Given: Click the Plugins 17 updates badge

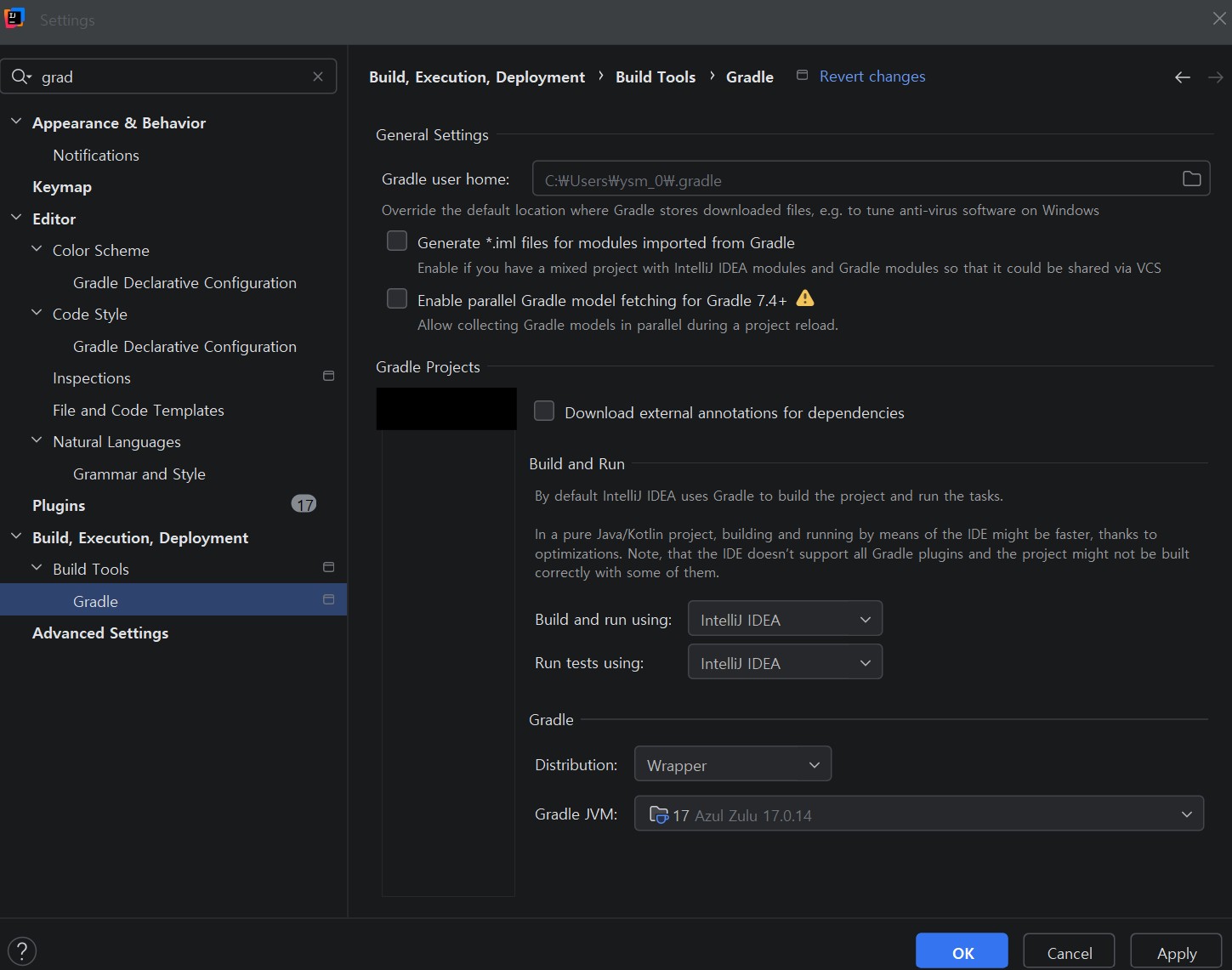Looking at the screenshot, I should click(x=304, y=504).
